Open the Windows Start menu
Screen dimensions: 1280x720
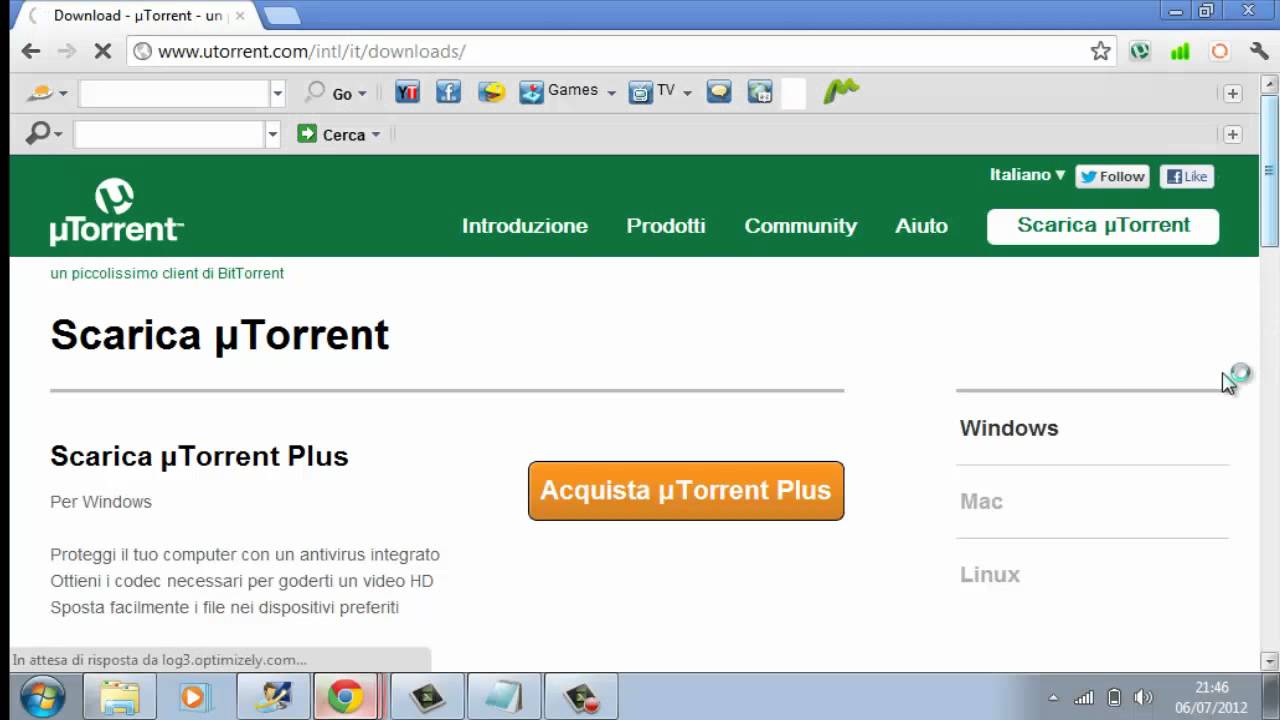pyautogui.click(x=42, y=696)
